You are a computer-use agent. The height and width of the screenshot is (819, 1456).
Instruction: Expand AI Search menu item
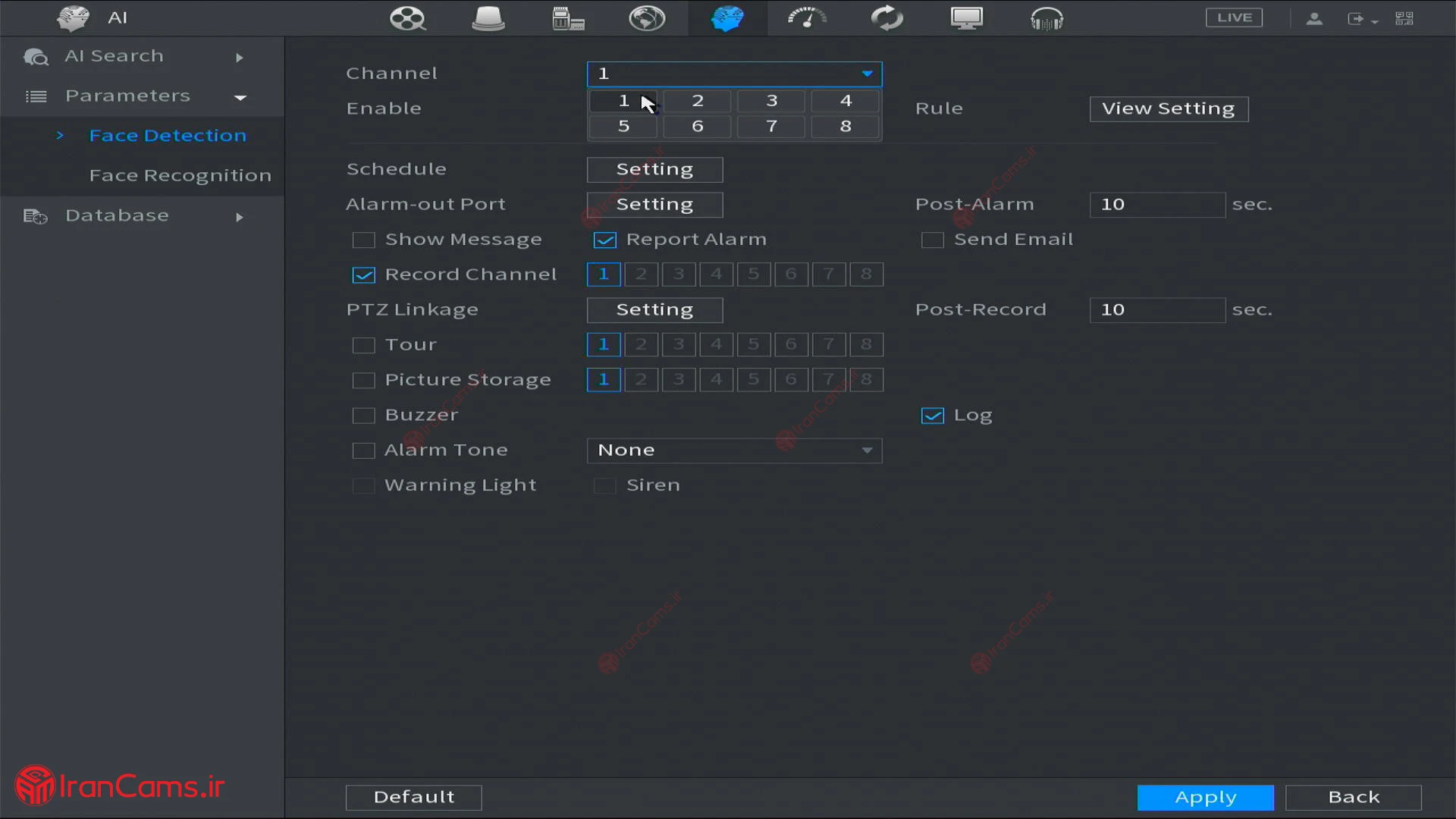pos(114,56)
